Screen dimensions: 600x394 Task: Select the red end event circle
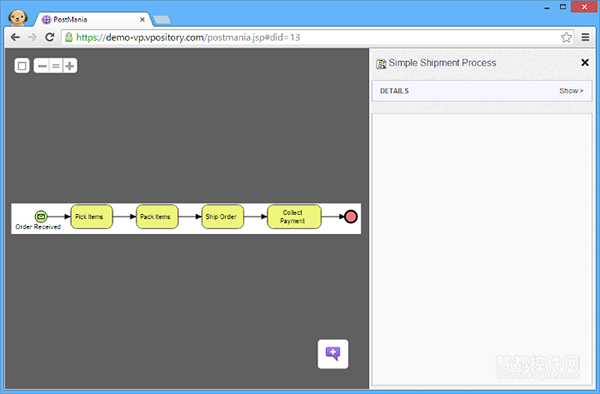351,217
